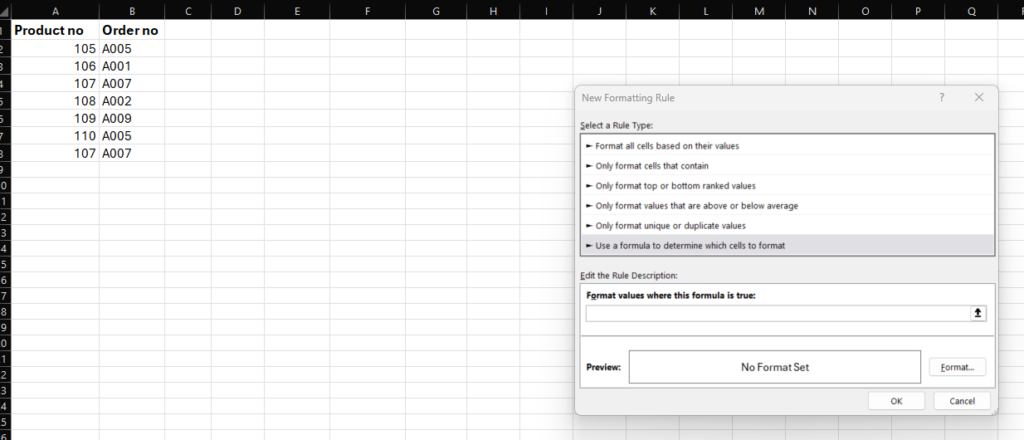Click the 'Order no' header cell
The image size is (1024, 440).
132,30
